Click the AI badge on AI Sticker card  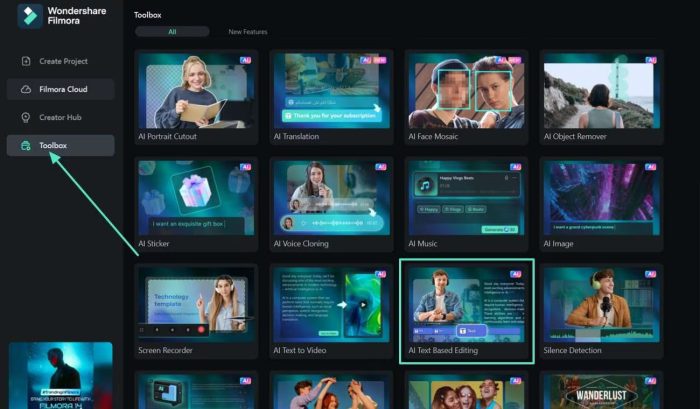[x=246, y=167]
